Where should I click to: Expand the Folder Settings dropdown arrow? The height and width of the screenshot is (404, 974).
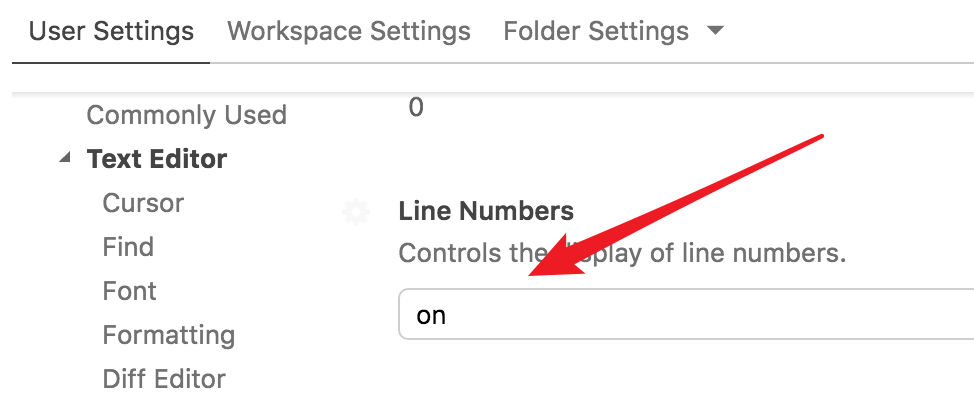pyautogui.click(x=714, y=31)
